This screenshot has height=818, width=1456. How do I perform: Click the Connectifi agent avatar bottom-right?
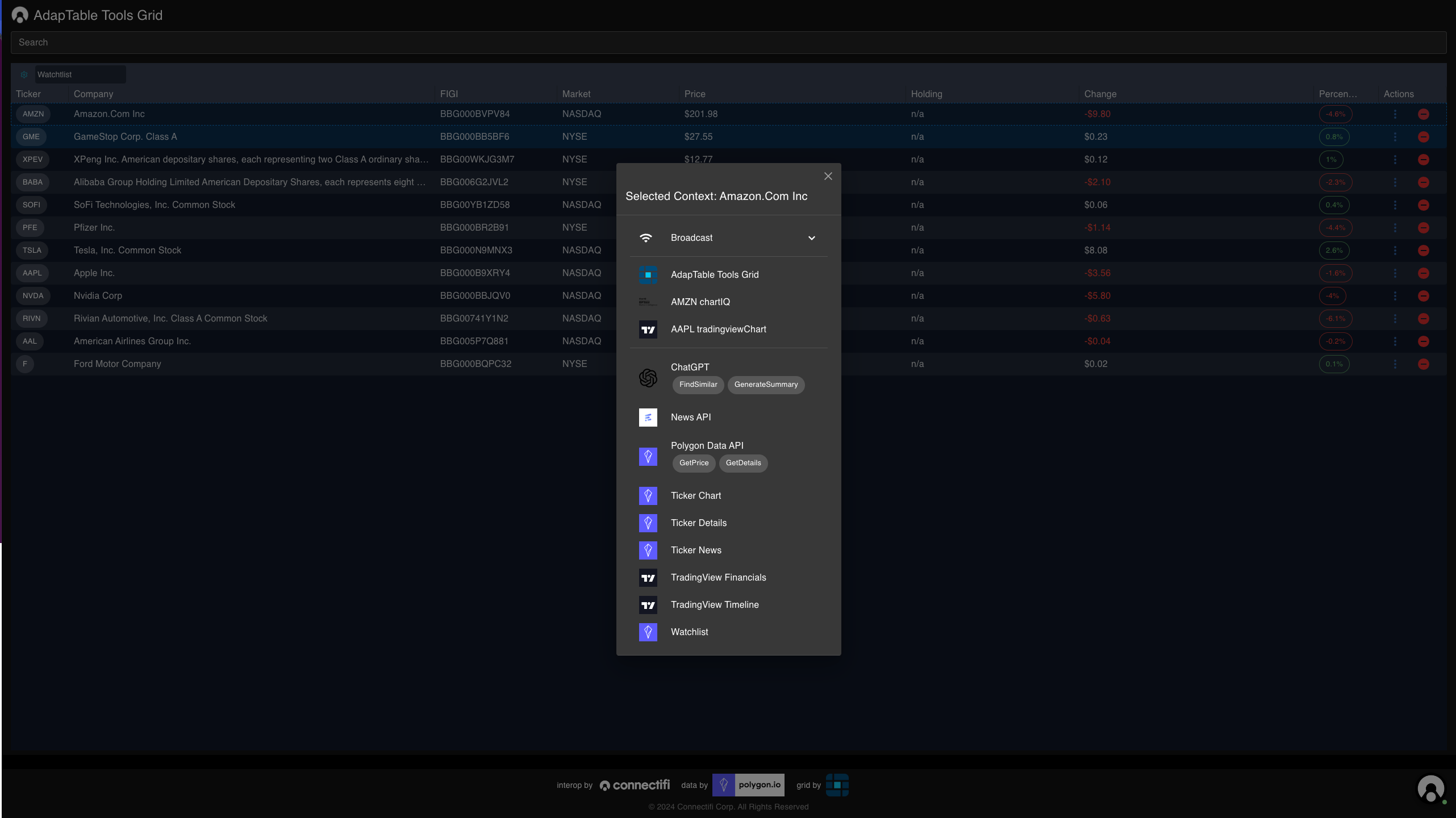(1431, 789)
